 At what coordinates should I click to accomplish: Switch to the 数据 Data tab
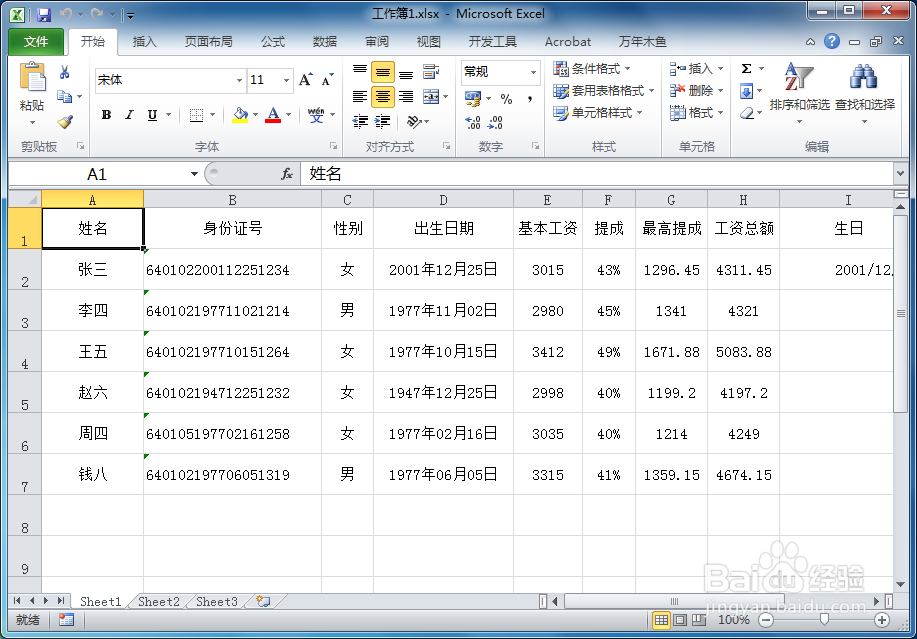[325, 42]
